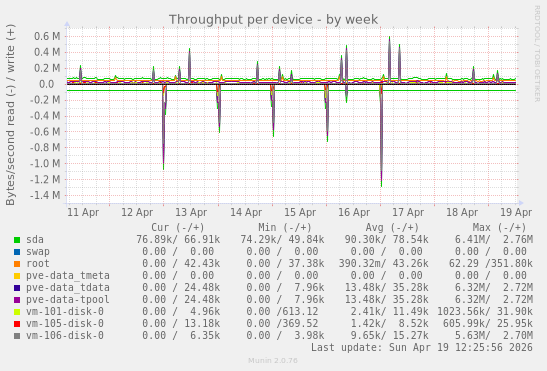547x371 pixels.
Task: Click the chart title 'Throughput per device - by week'
Action: (x=273, y=20)
